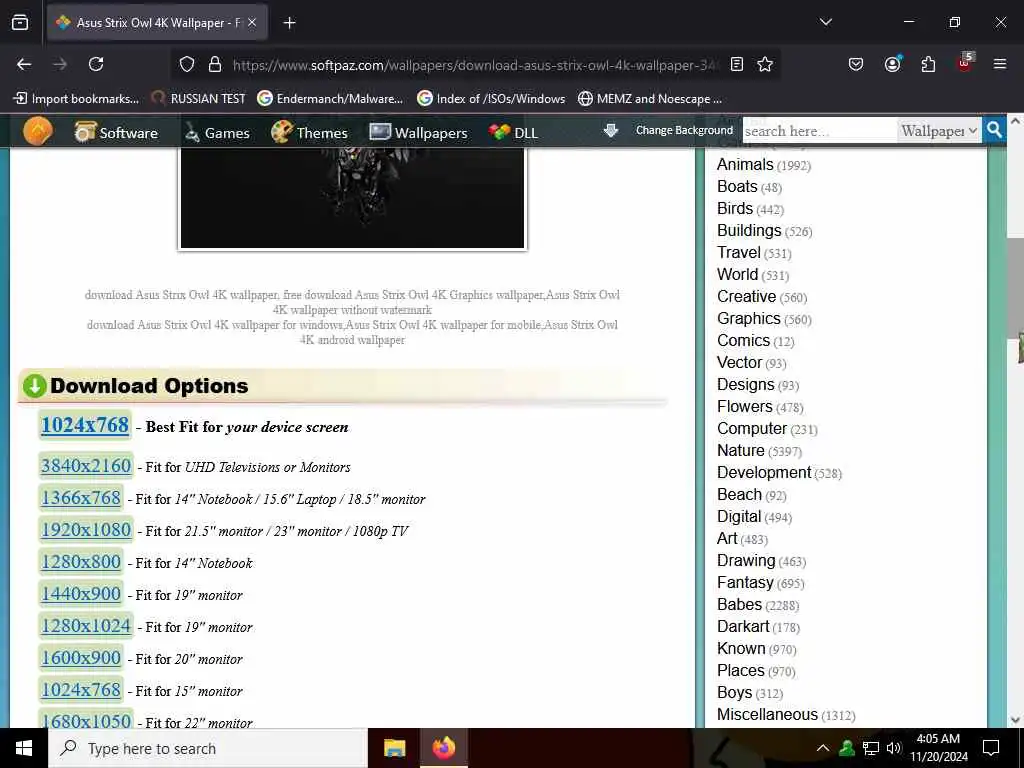The image size is (1024, 768).
Task: Open a new tab with plus button
Action: click(289, 23)
